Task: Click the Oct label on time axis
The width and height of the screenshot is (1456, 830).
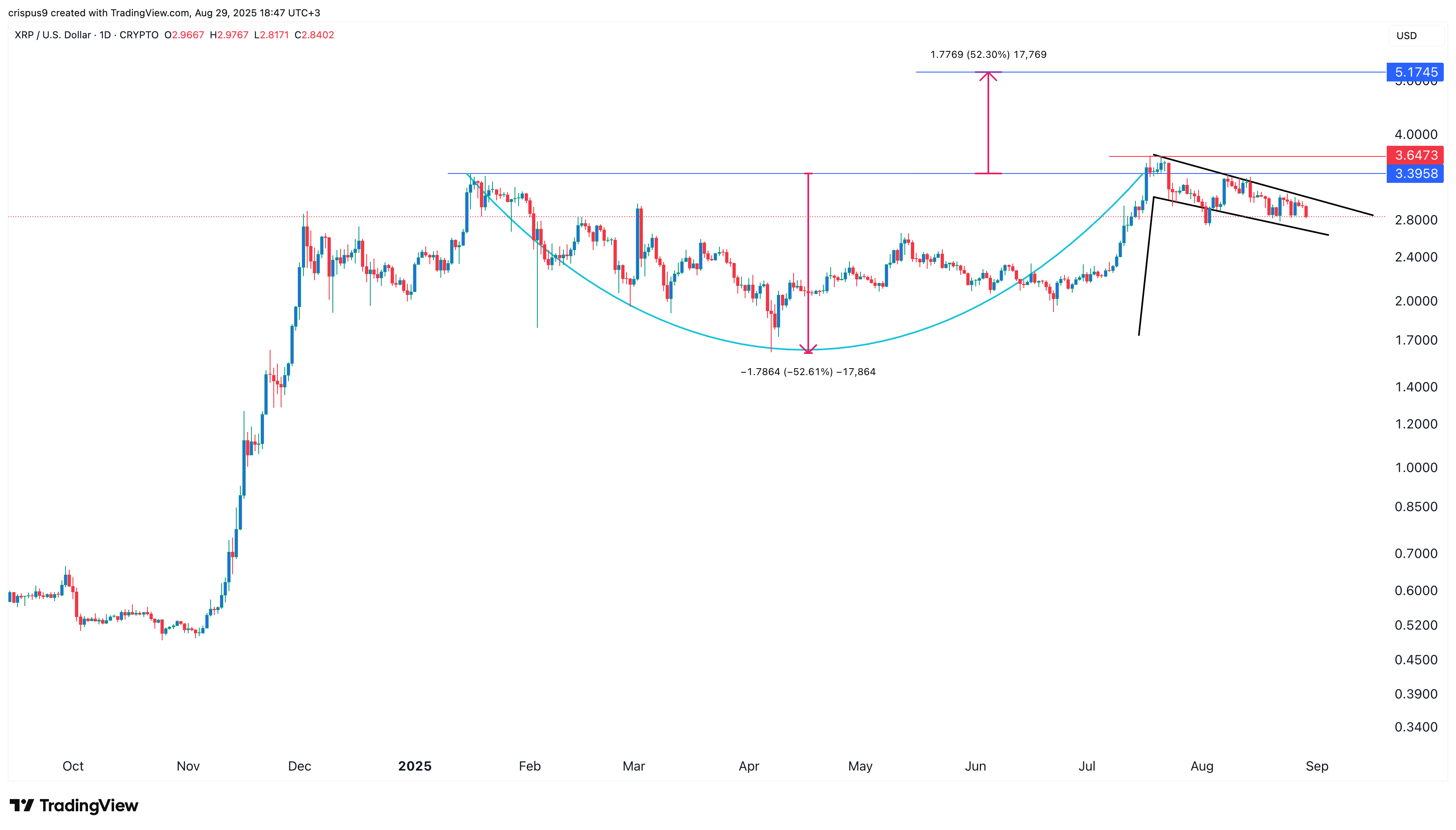Action: click(x=73, y=766)
